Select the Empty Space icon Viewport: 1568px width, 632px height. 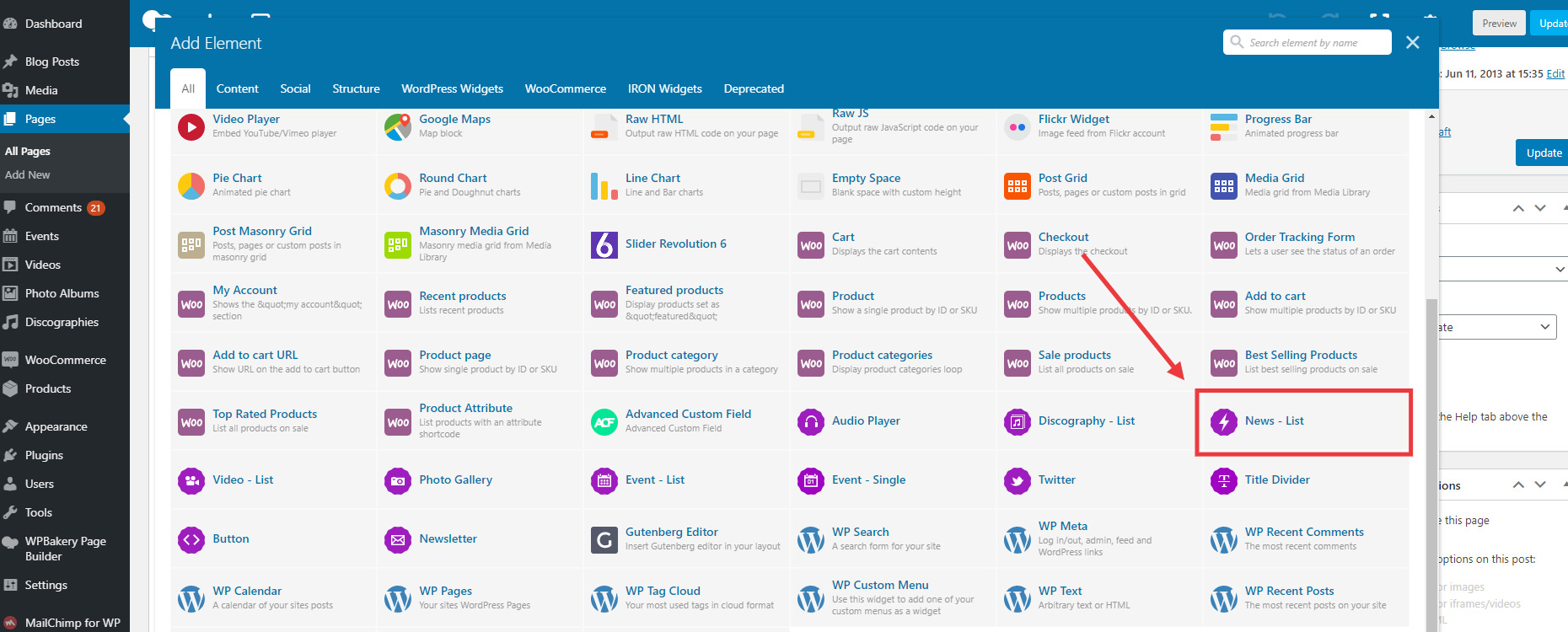pyautogui.click(x=811, y=186)
